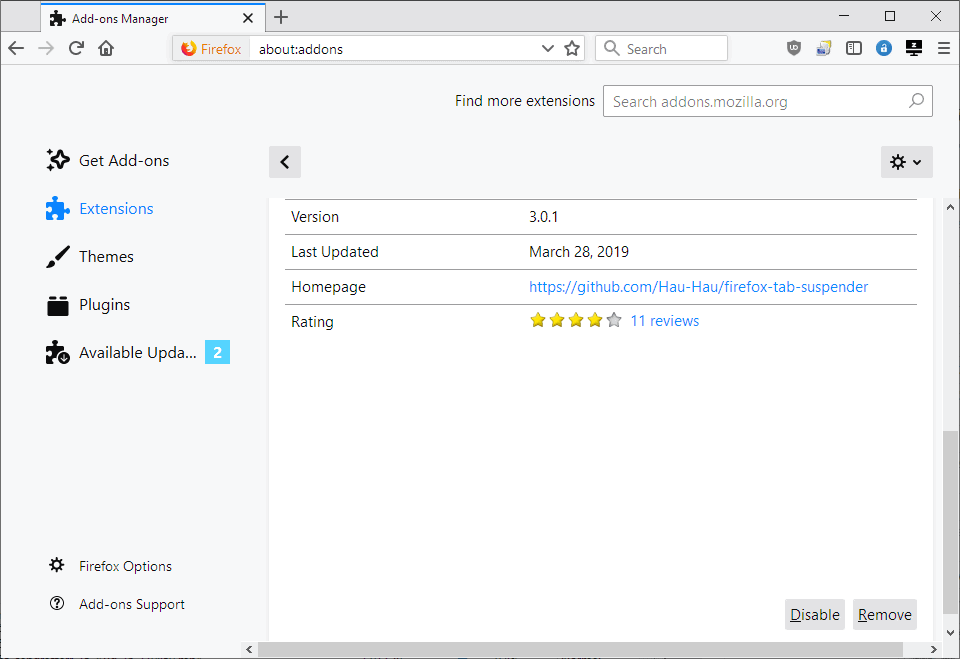960x659 pixels.
Task: Click the Firefox Options gear icon
Action: coord(56,565)
